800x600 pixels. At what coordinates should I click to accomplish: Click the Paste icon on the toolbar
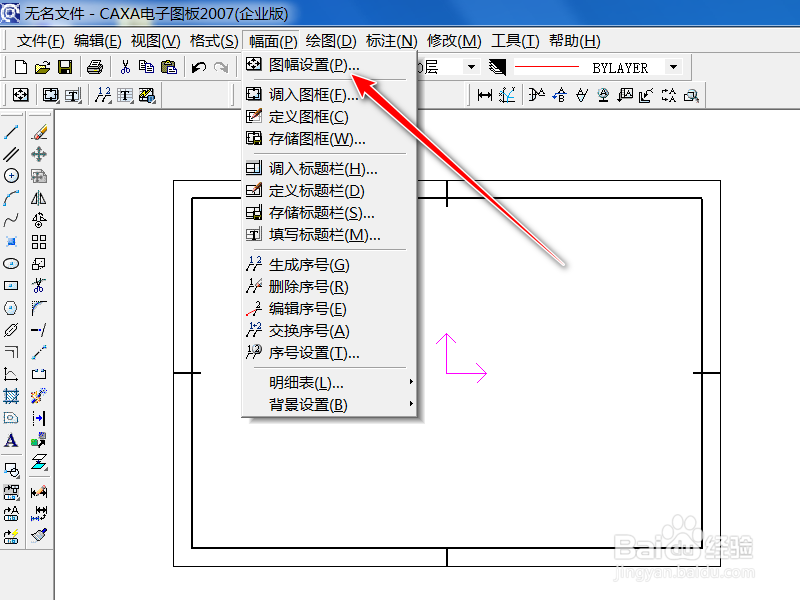click(167, 66)
